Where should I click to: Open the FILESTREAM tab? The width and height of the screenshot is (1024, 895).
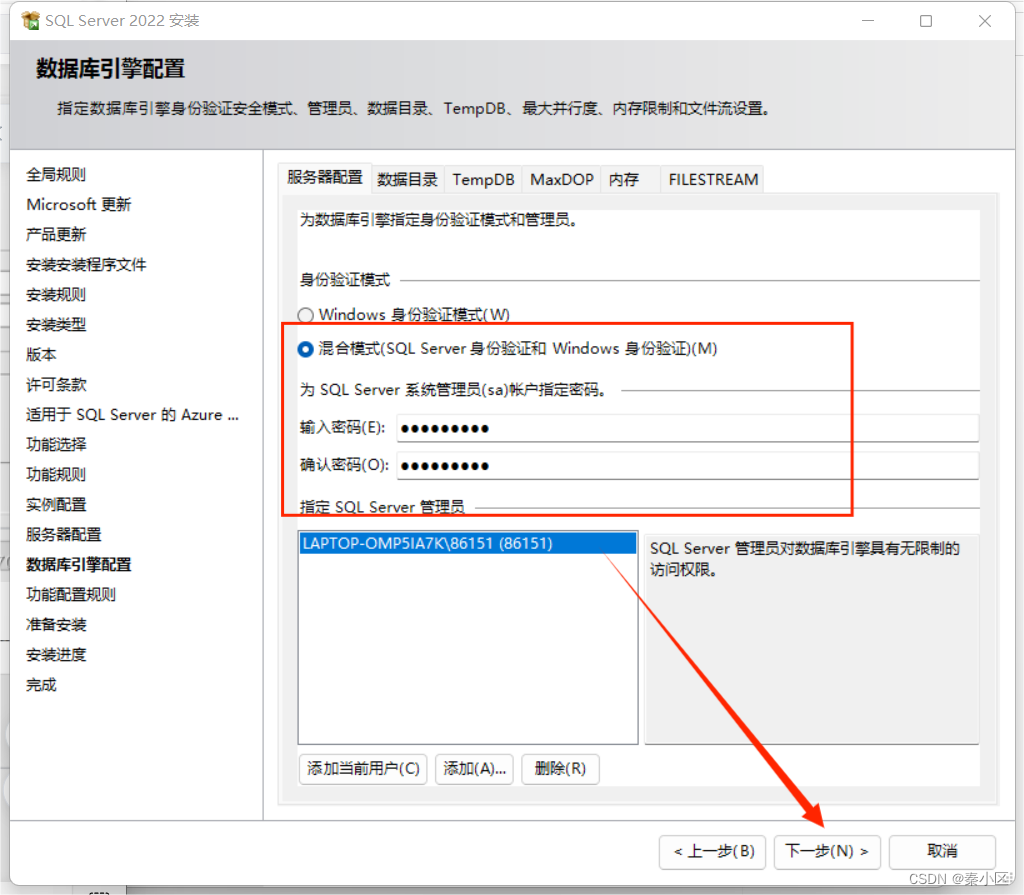(x=713, y=180)
